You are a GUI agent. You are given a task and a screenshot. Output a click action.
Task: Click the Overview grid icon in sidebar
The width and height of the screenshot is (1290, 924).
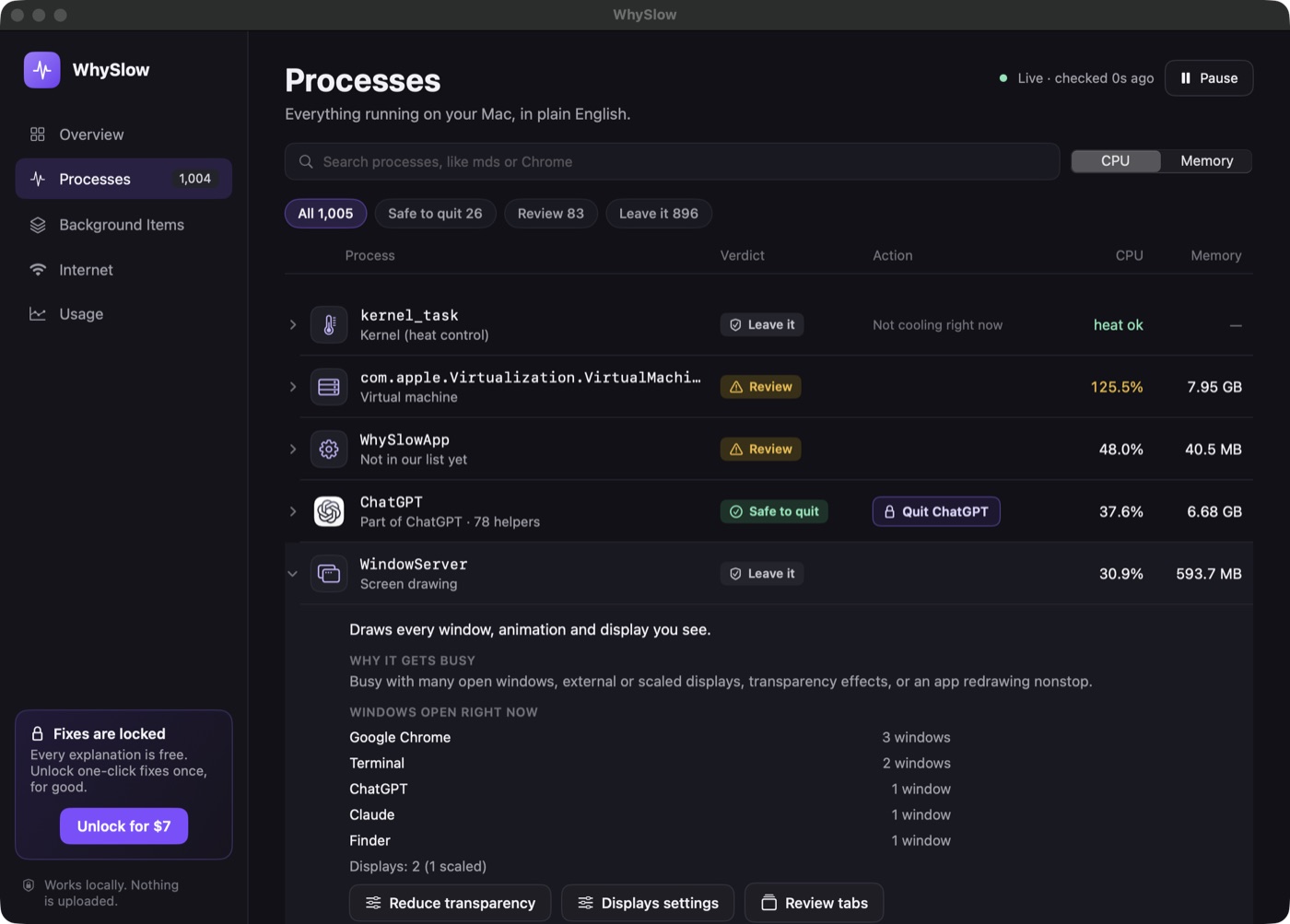pos(38,135)
